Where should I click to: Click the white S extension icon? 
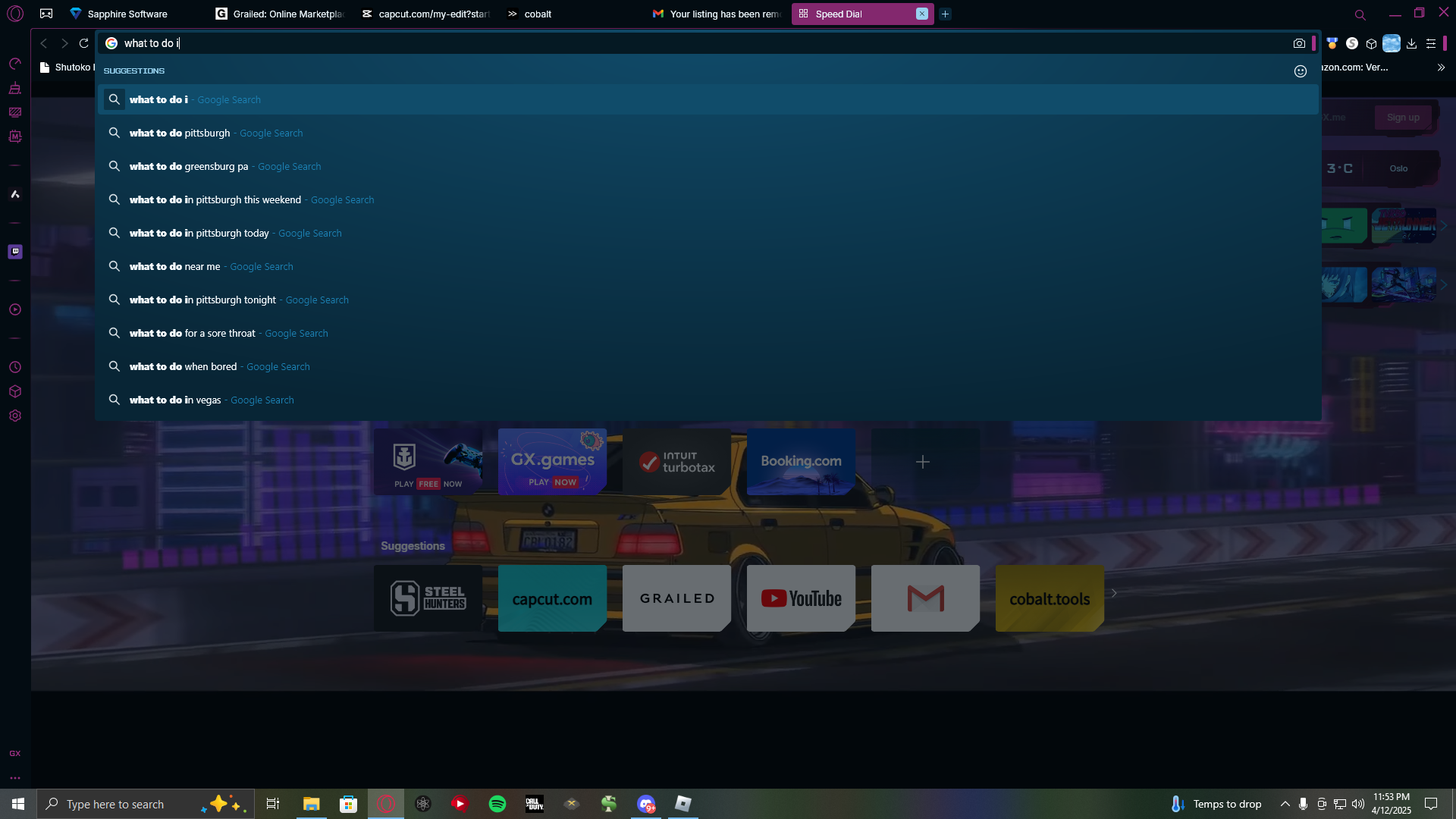pyautogui.click(x=1352, y=43)
